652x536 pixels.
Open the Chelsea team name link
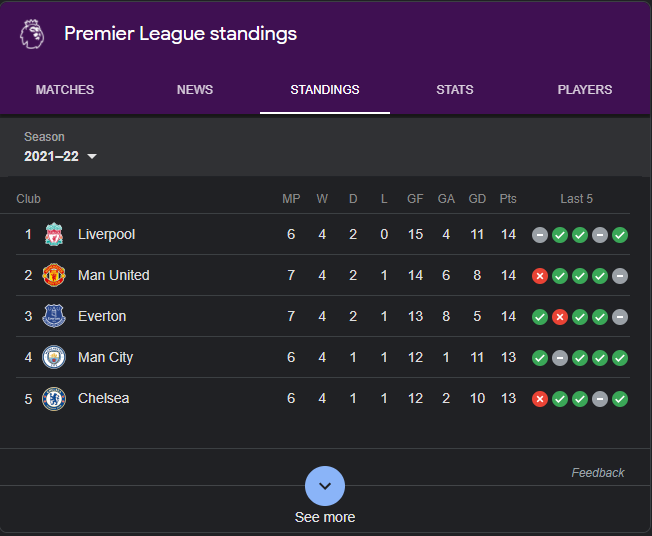pyautogui.click(x=104, y=398)
